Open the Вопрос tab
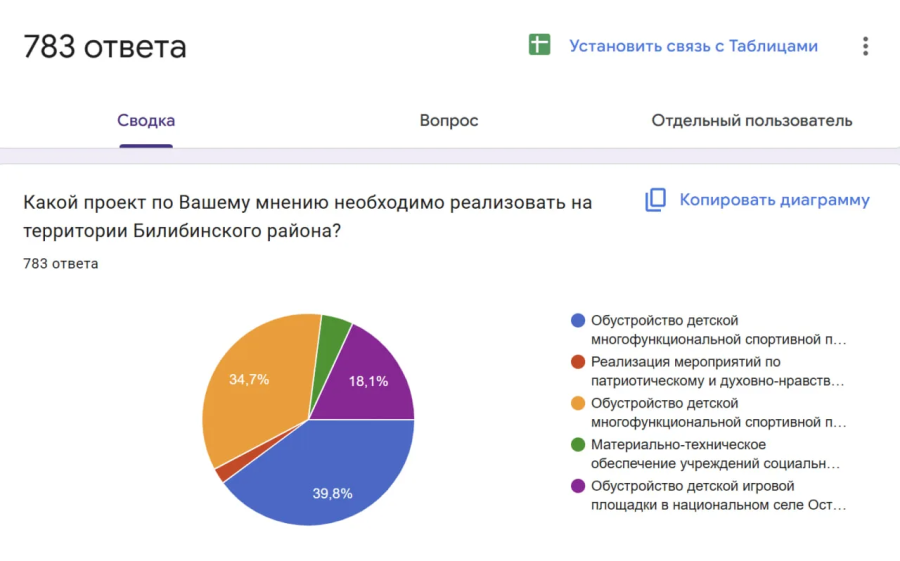The image size is (900, 561). click(449, 121)
